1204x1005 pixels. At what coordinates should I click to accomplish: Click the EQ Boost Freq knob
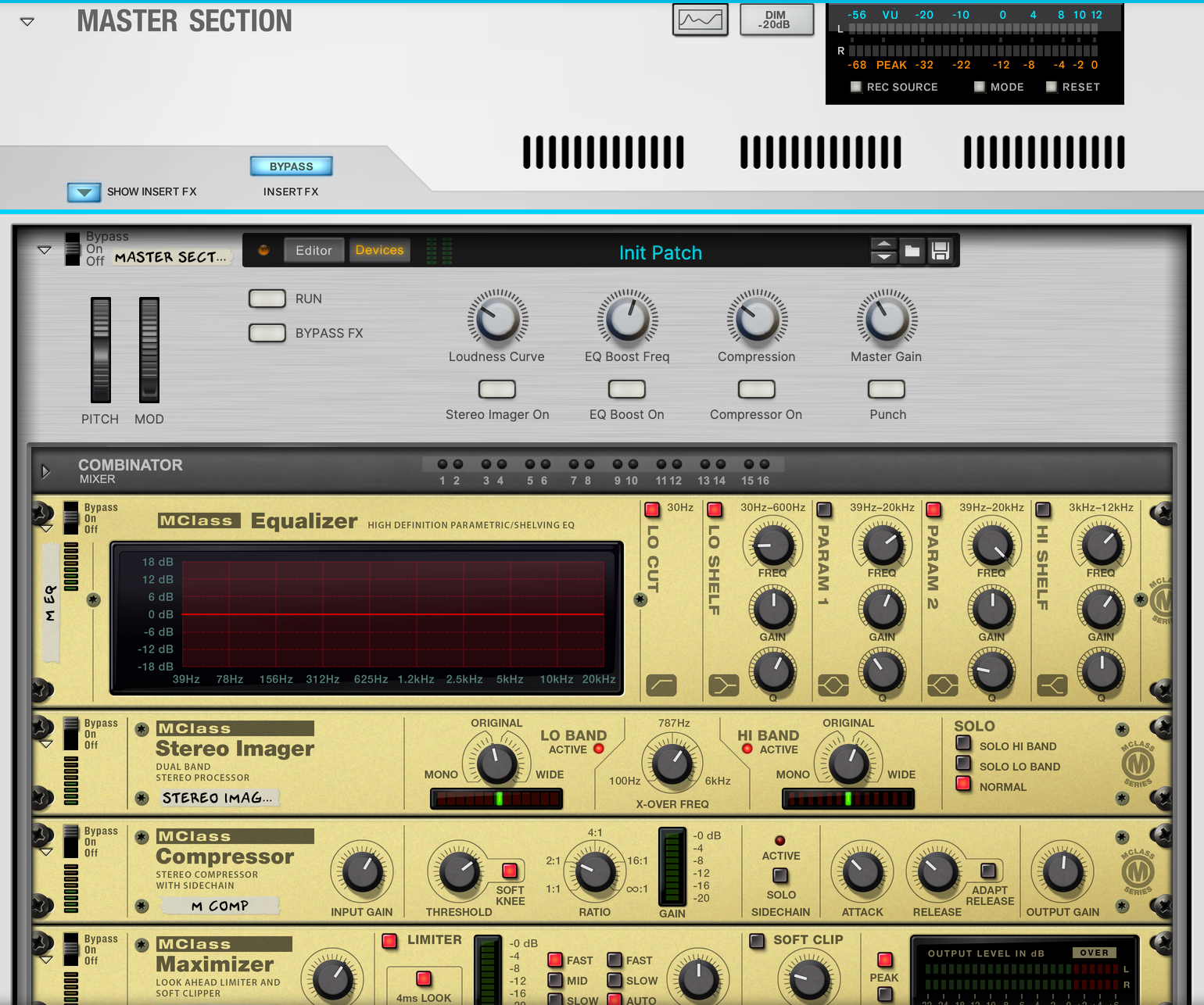627,319
